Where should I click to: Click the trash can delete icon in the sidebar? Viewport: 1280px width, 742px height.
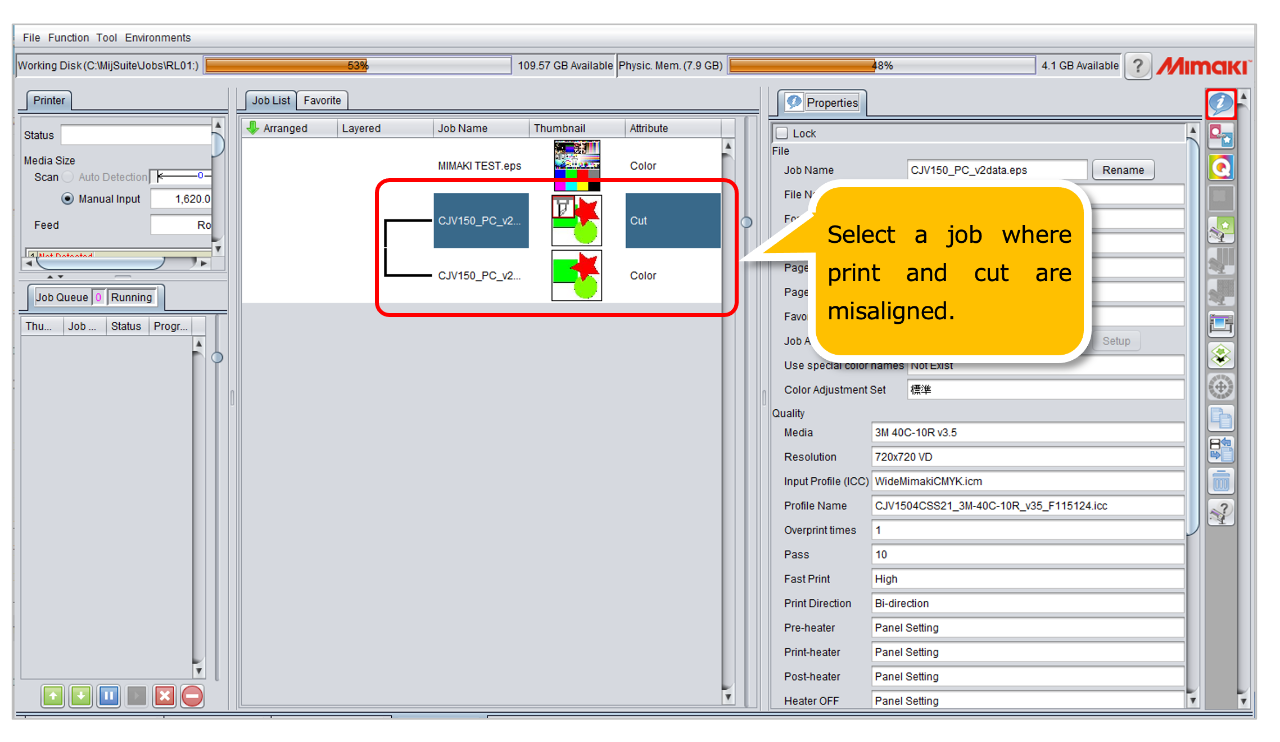(x=1221, y=481)
